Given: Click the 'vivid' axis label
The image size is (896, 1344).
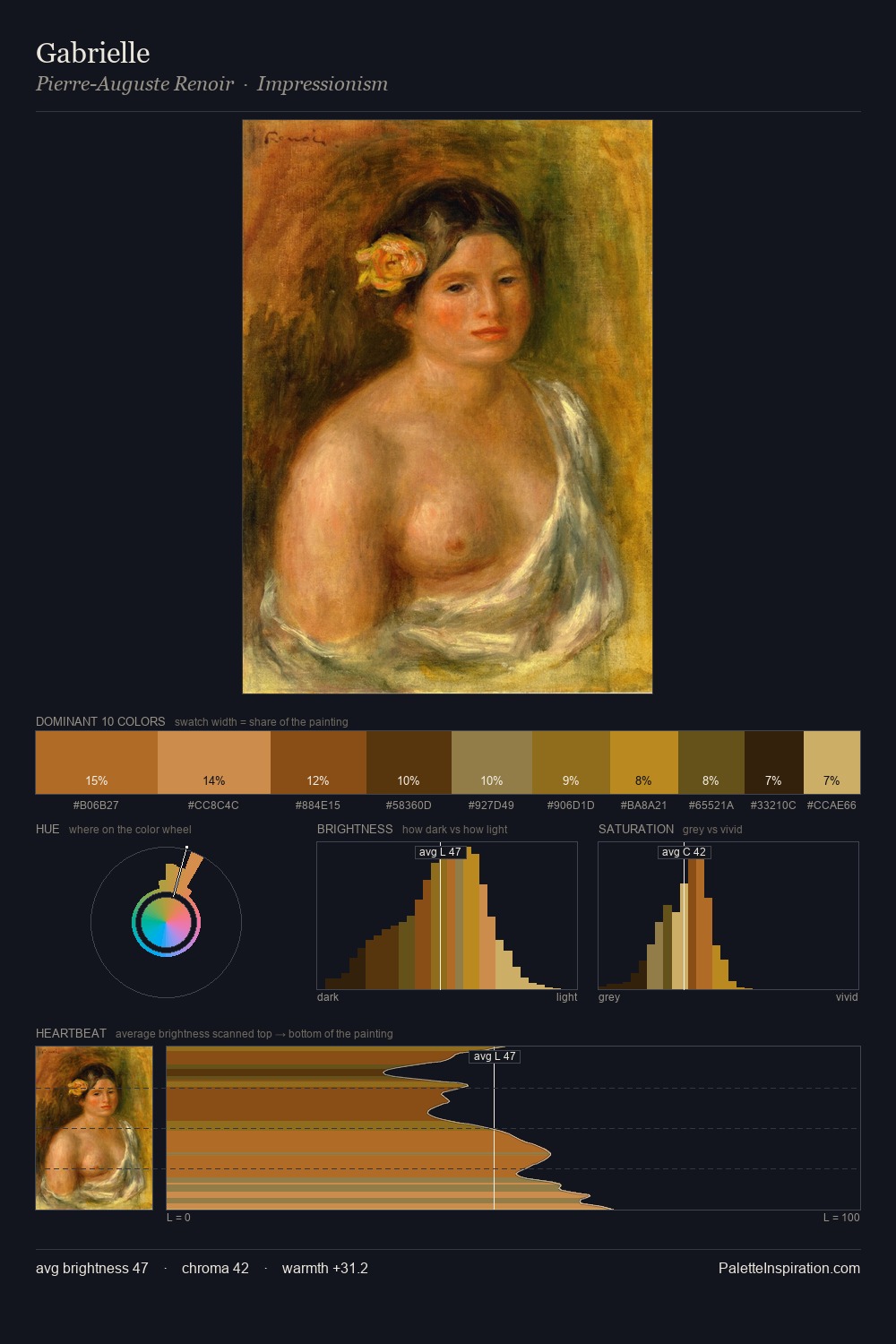Looking at the screenshot, I should [847, 997].
